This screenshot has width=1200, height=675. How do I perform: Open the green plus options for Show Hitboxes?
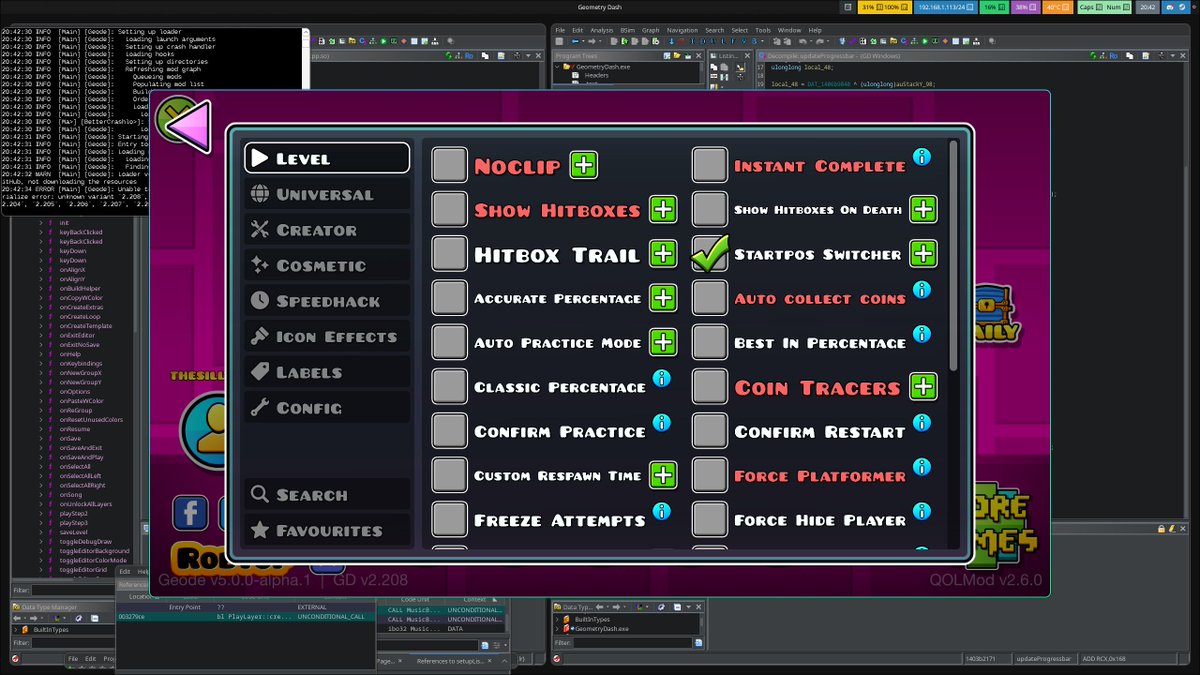(x=663, y=209)
